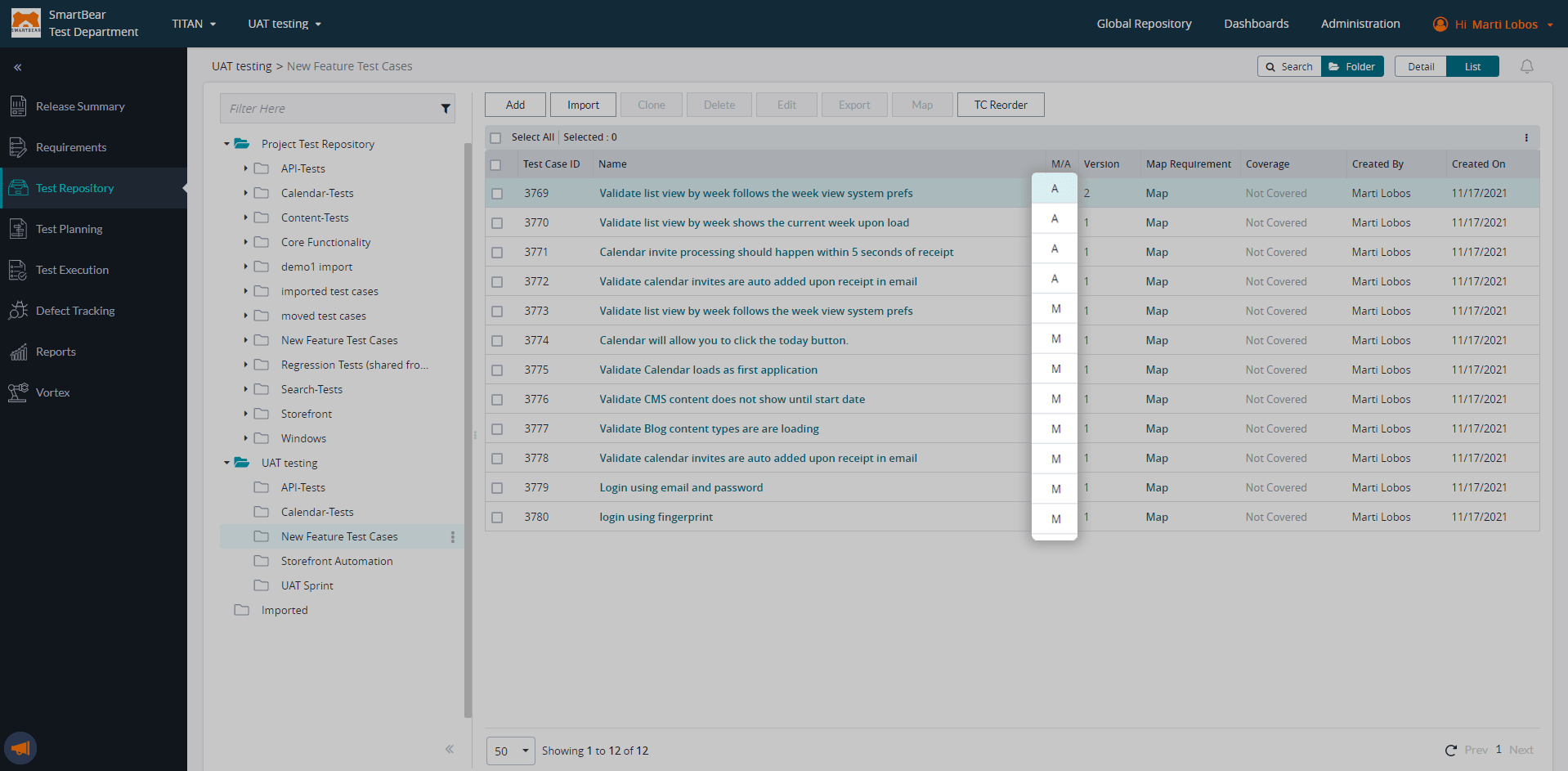
Task: Click the Filter Here input field
Action: click(x=338, y=108)
